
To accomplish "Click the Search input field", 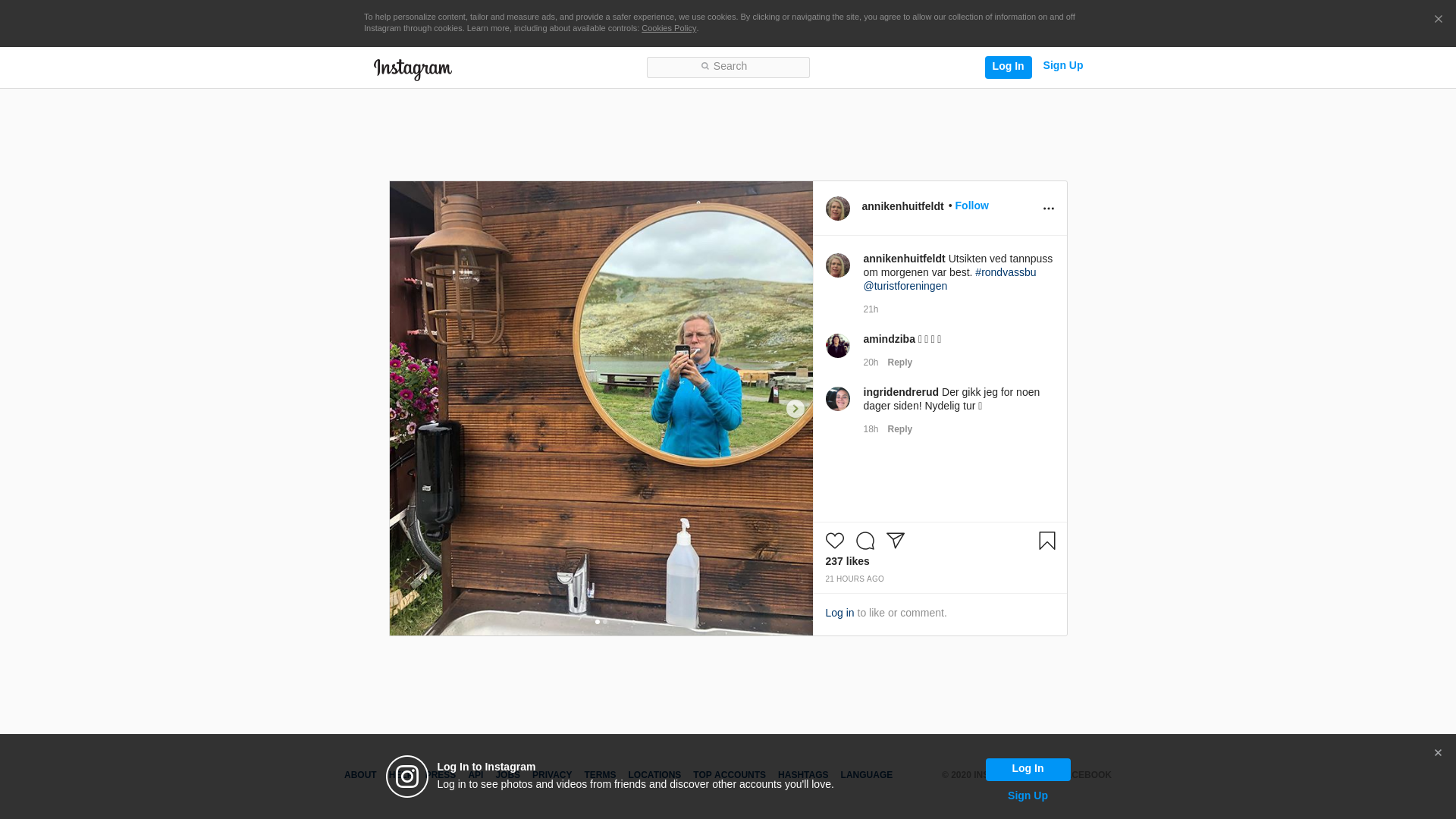I will point(728,67).
